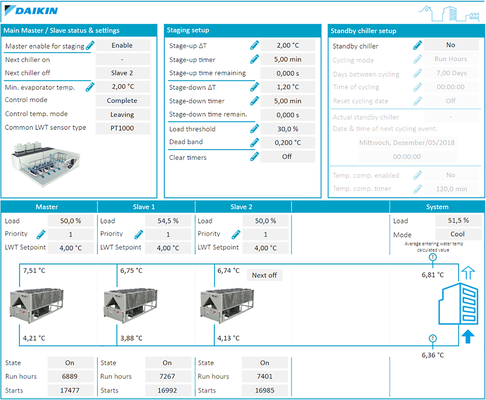Image resolution: width=486 pixels, height=400 pixels.
Task: Click the outlined up arrow above building
Action: 468,273
